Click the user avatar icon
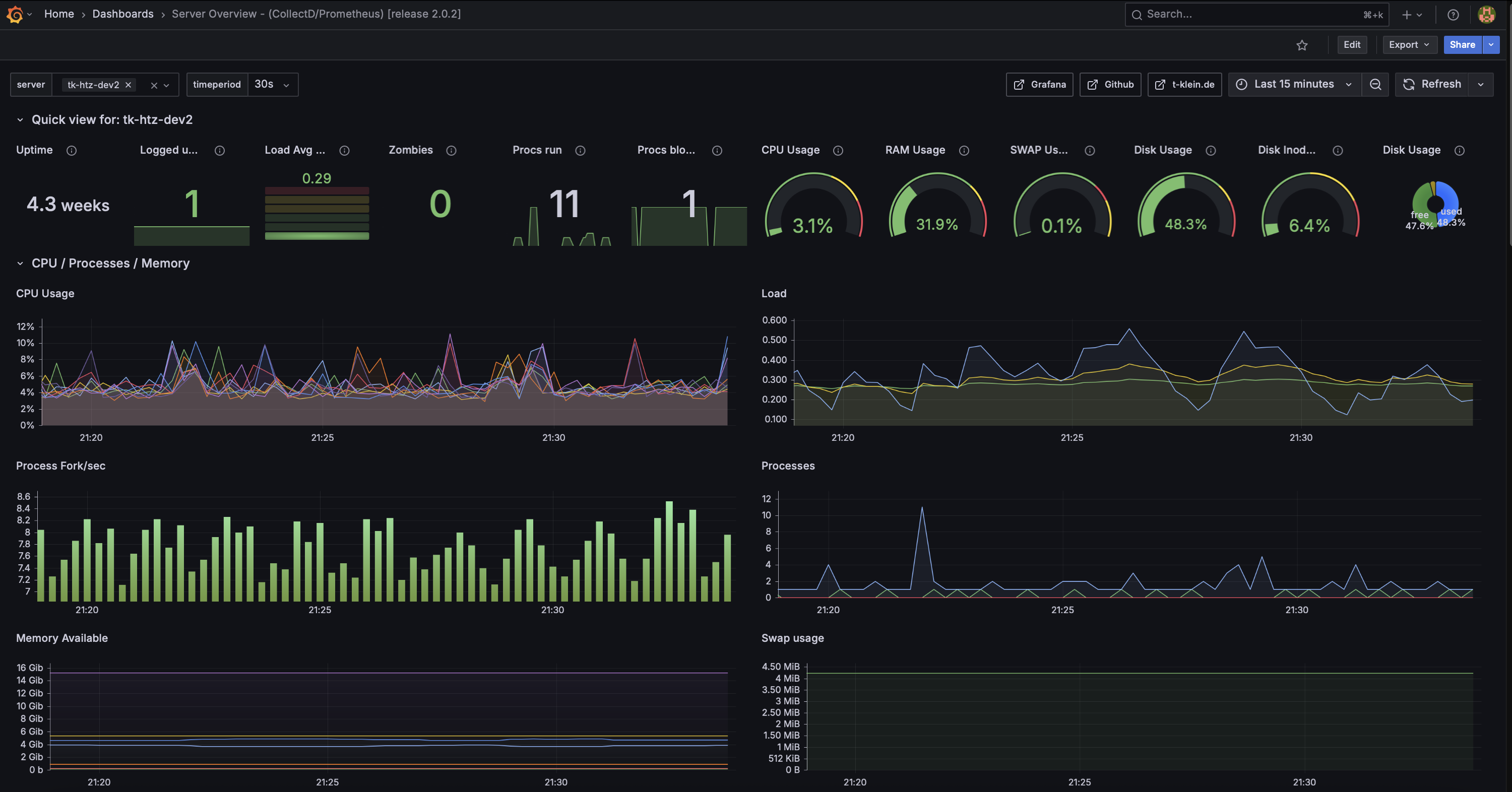This screenshot has width=1512, height=792. coord(1486,15)
